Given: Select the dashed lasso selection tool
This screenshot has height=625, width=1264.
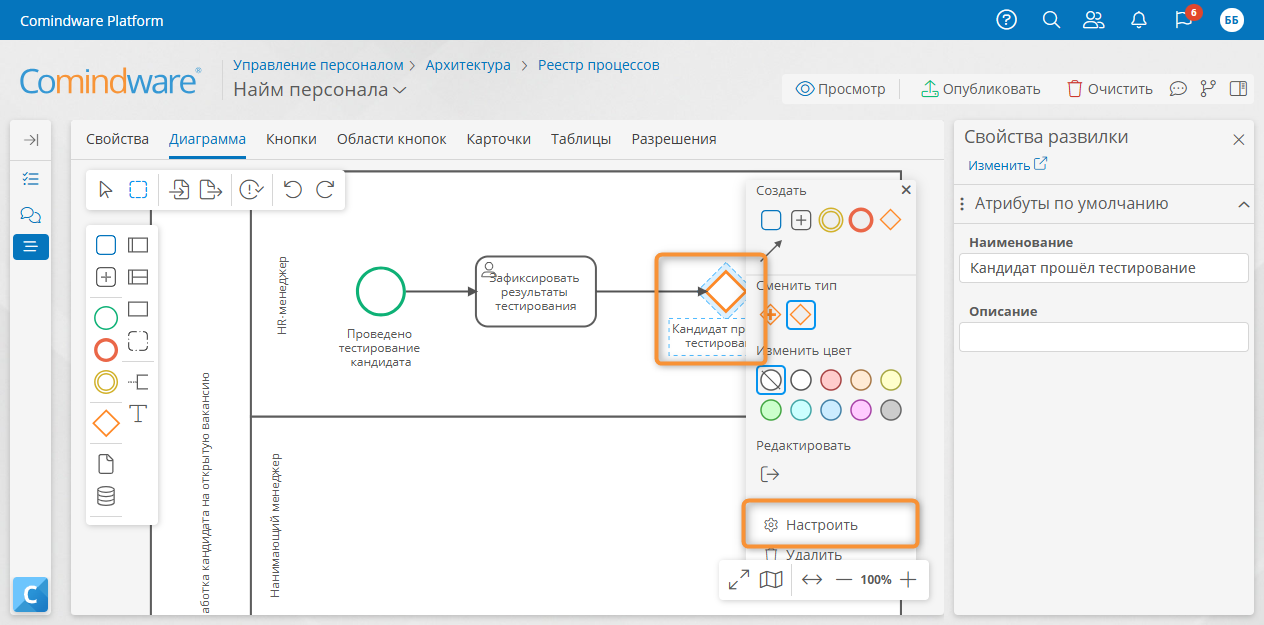Looking at the screenshot, I should point(138,190).
